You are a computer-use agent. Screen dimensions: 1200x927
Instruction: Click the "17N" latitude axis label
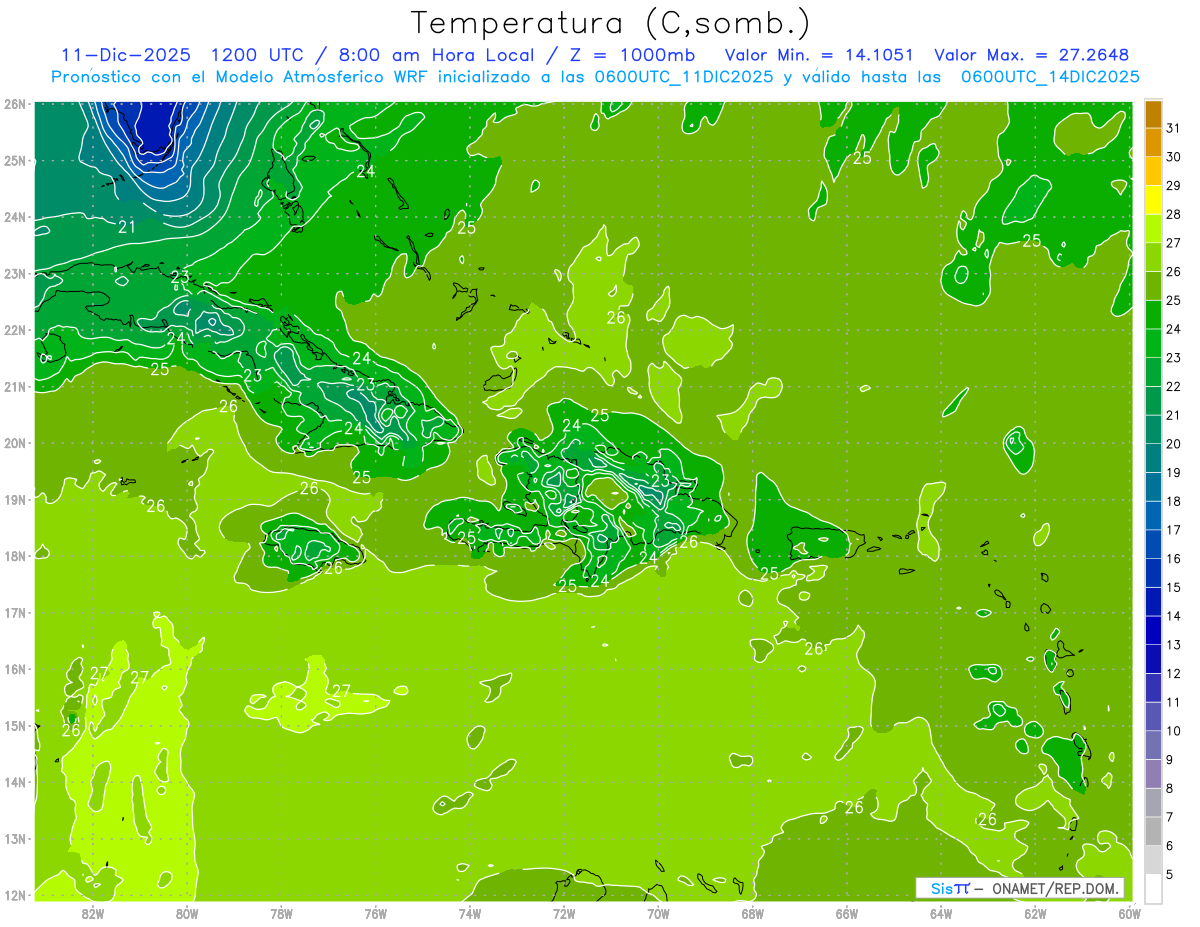16,612
